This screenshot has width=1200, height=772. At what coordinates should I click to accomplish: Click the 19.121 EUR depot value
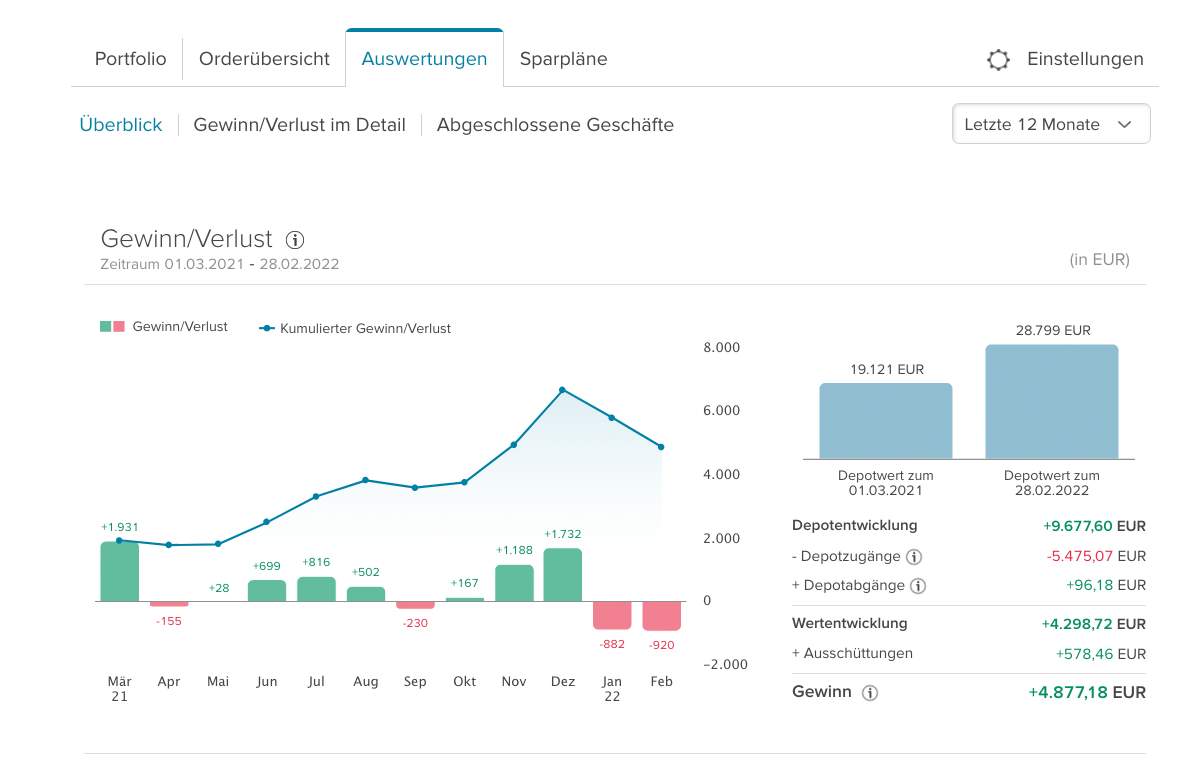point(887,369)
